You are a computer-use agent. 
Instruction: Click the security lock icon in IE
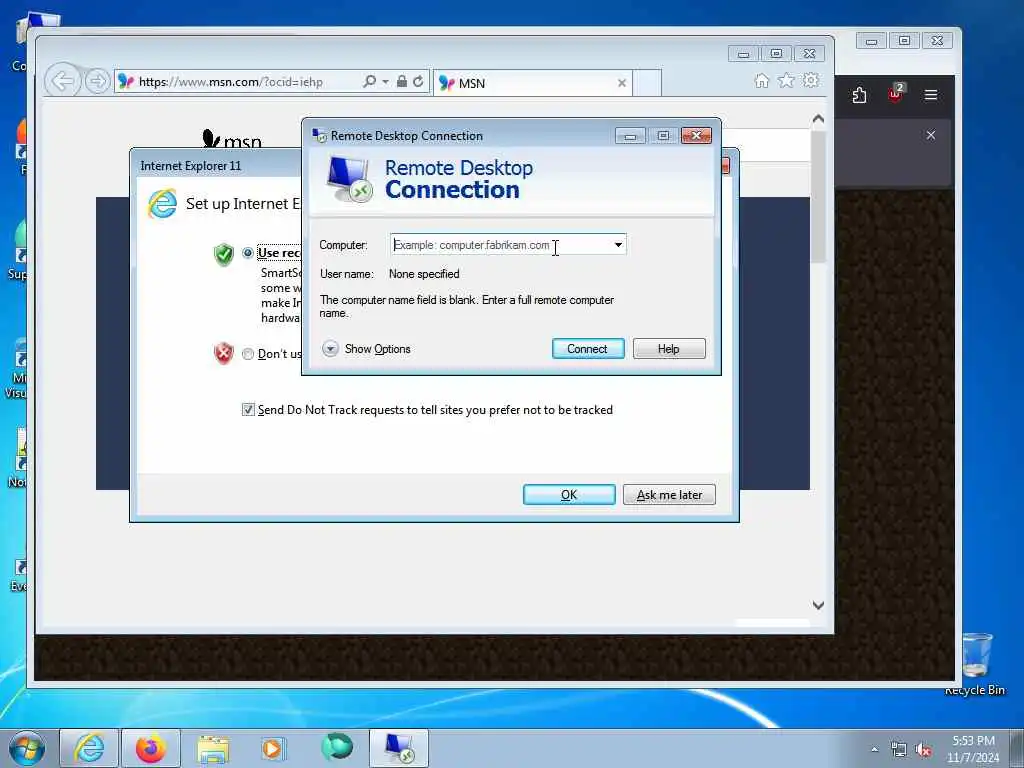point(402,82)
